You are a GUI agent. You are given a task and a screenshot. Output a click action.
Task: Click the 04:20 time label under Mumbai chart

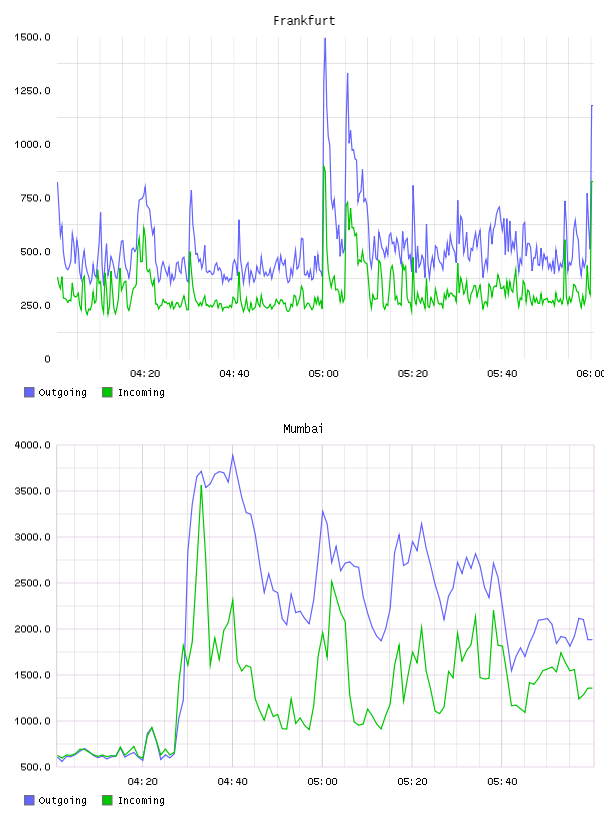tap(143, 781)
